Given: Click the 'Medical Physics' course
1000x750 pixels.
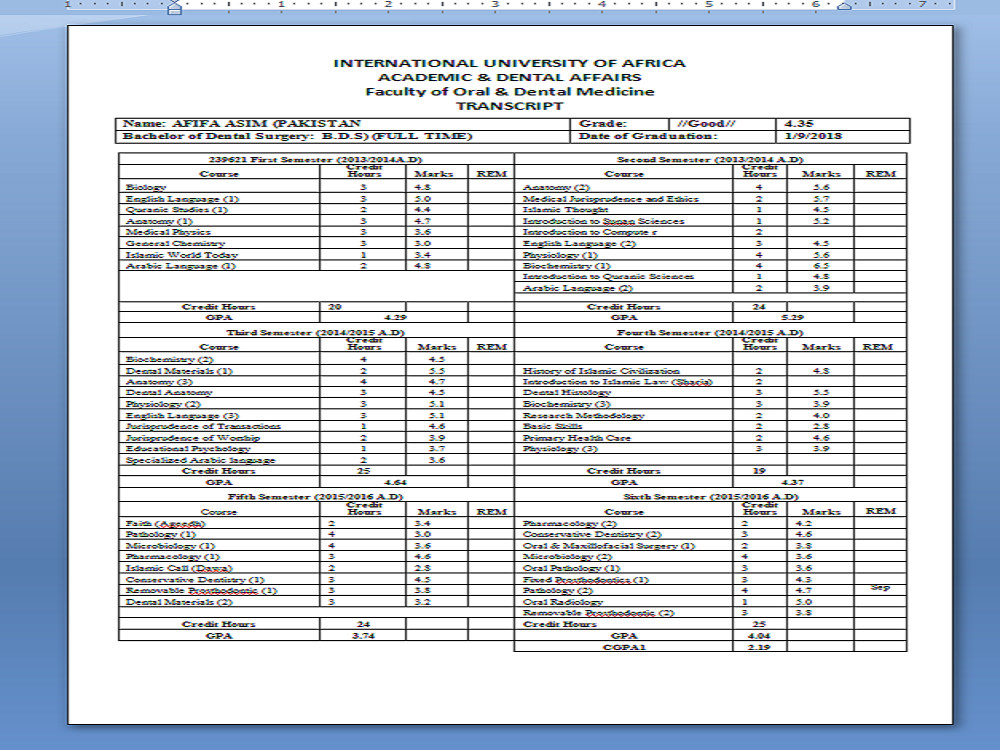Looking at the screenshot, I should click(x=168, y=232).
